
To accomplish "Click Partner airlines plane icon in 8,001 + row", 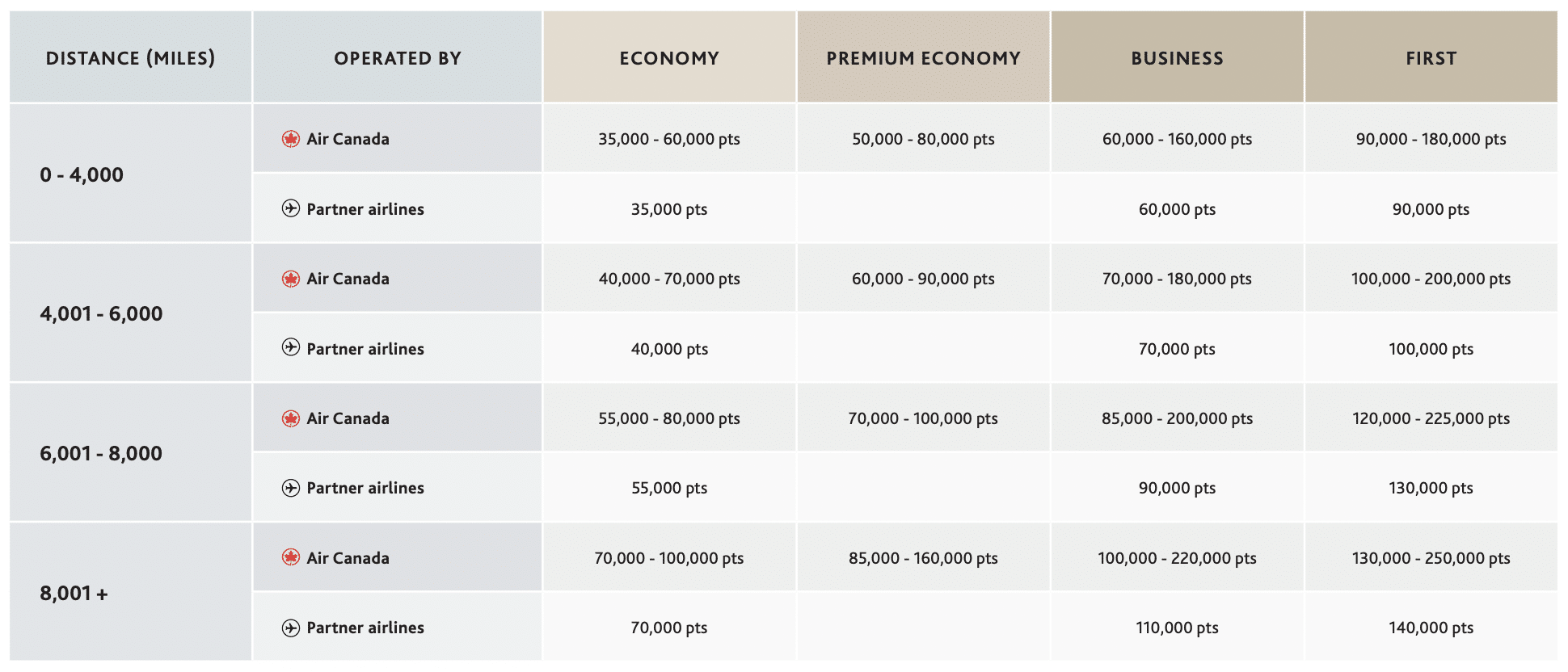I will point(291,628).
